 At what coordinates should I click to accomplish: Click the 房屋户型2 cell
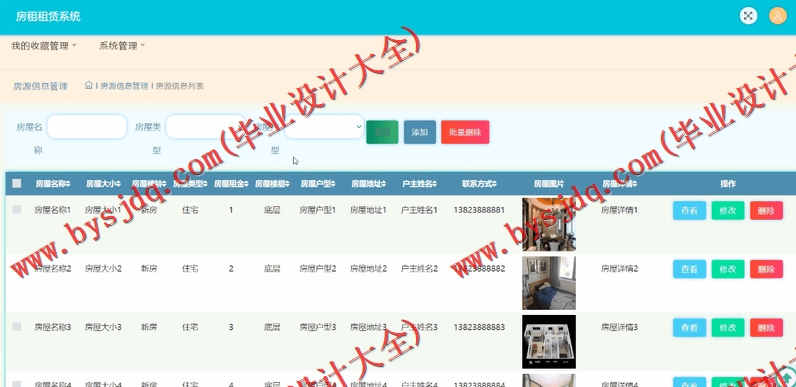(317, 268)
